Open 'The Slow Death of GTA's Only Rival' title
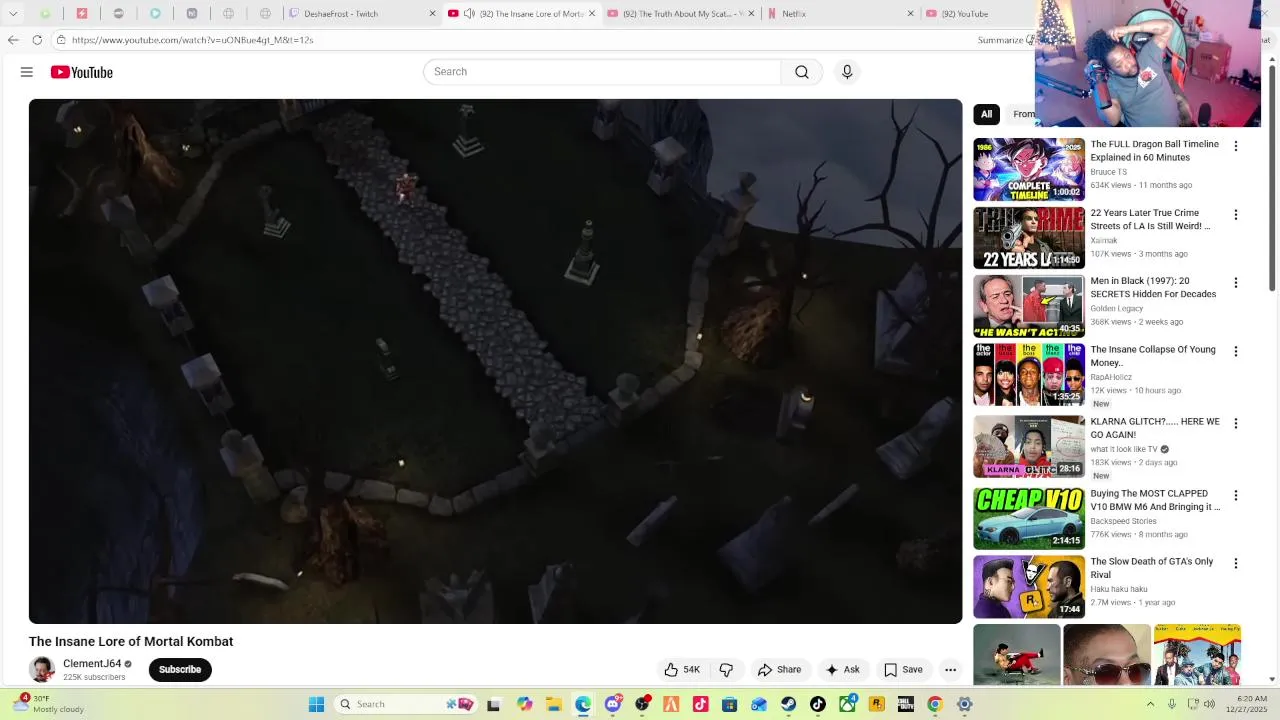The height and width of the screenshot is (720, 1280). (x=1151, y=568)
